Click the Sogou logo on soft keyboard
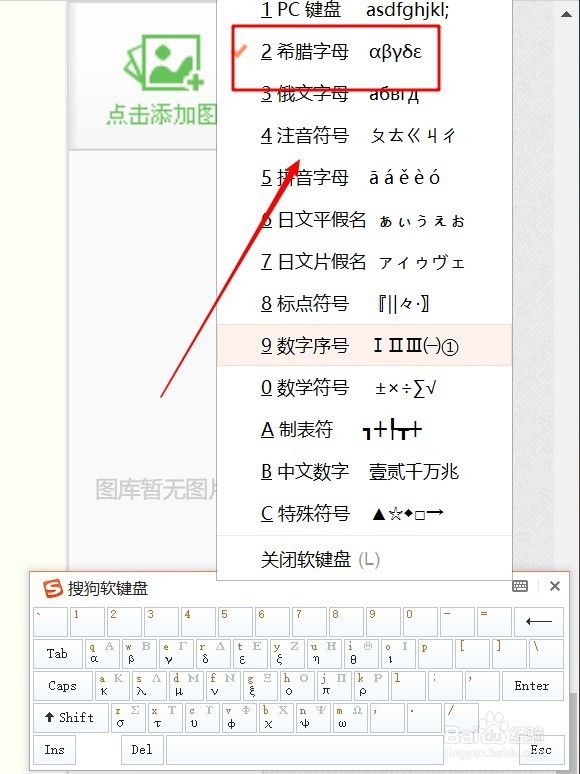The height and width of the screenshot is (774, 580). tap(52, 588)
